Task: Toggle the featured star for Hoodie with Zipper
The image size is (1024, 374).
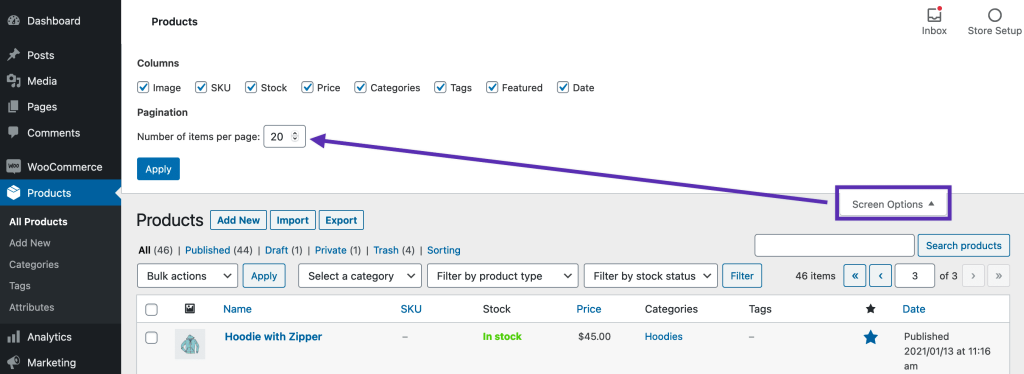Action: [x=870, y=337]
